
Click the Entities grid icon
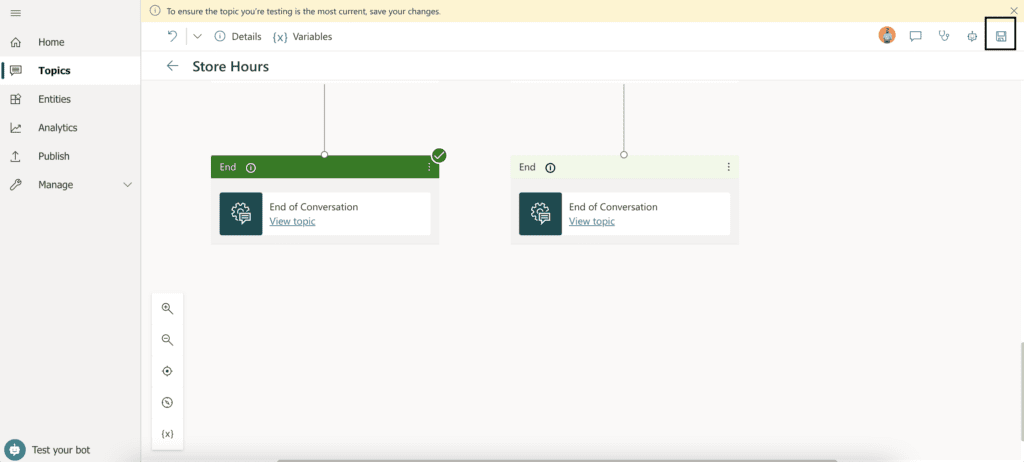click(16, 99)
